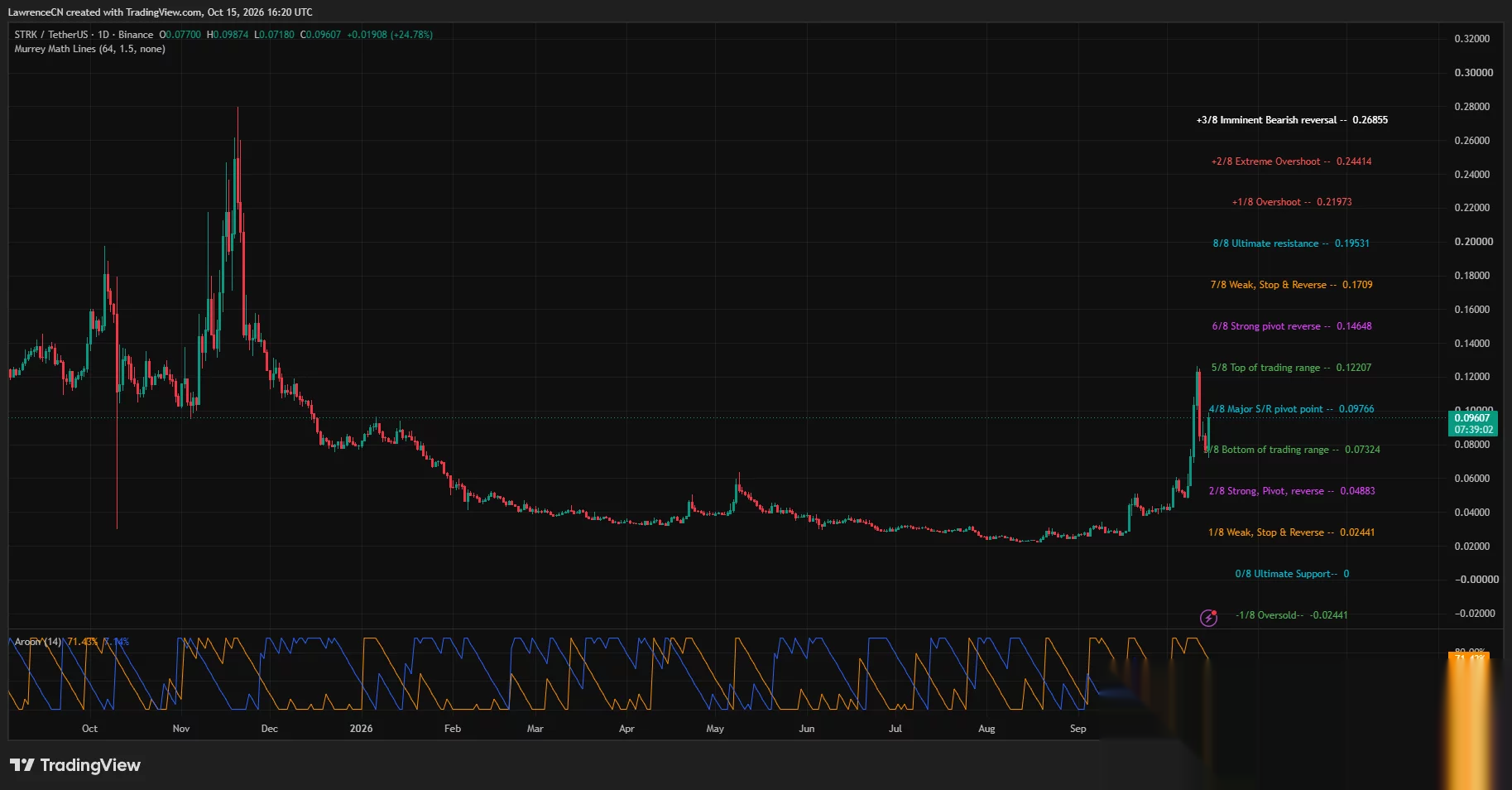
Task: Click the +2/8 Extreme Overshoot label
Action: 1291,161
